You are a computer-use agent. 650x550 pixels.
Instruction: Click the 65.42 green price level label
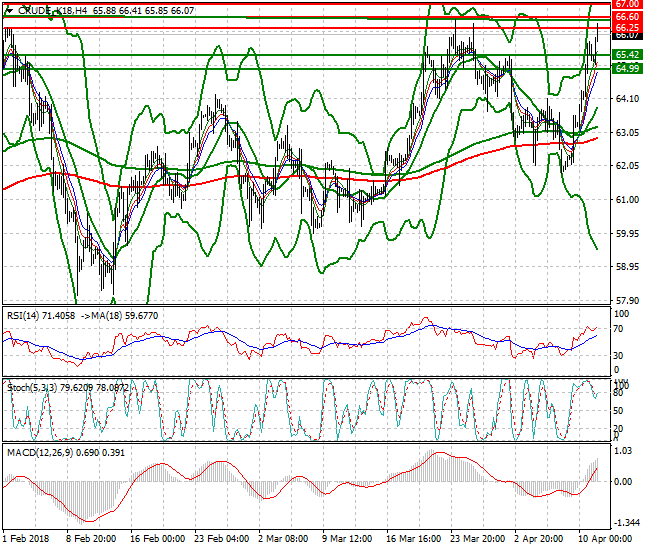(x=627, y=55)
